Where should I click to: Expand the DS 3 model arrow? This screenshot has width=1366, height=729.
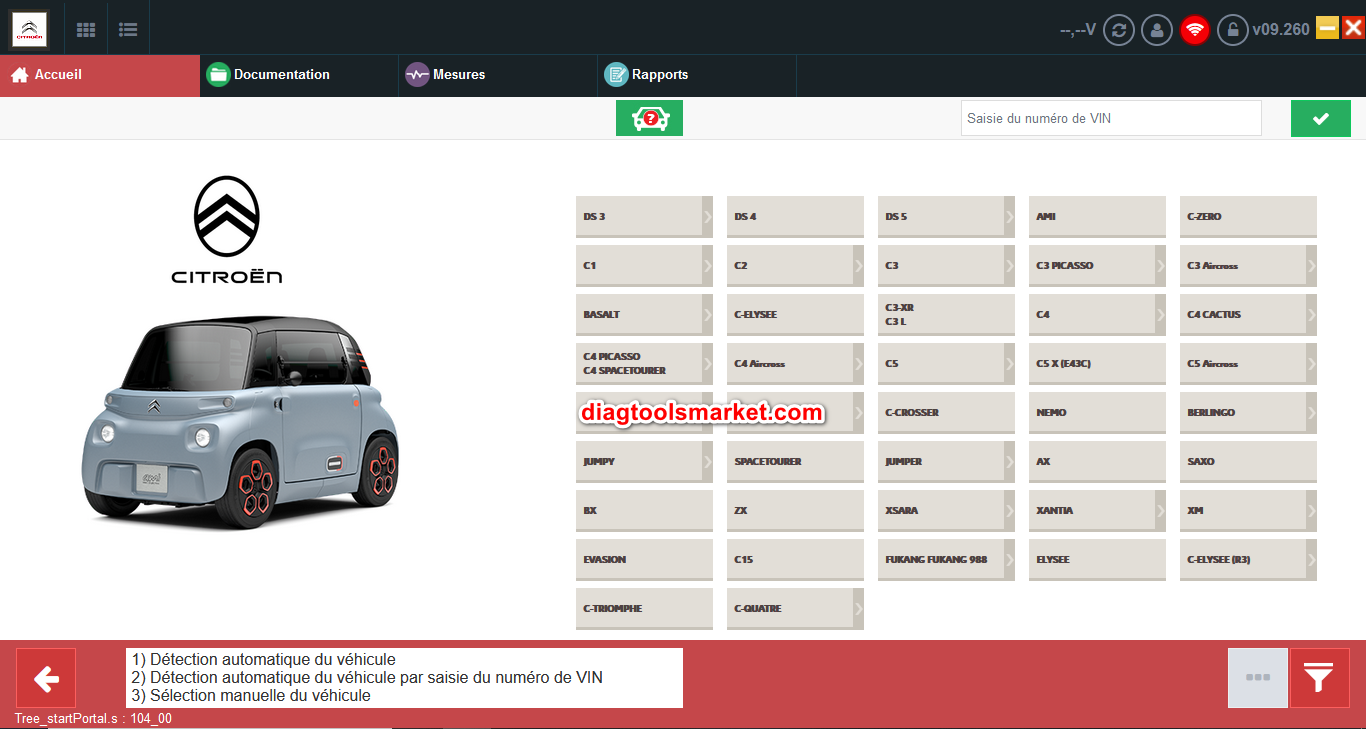coord(707,216)
